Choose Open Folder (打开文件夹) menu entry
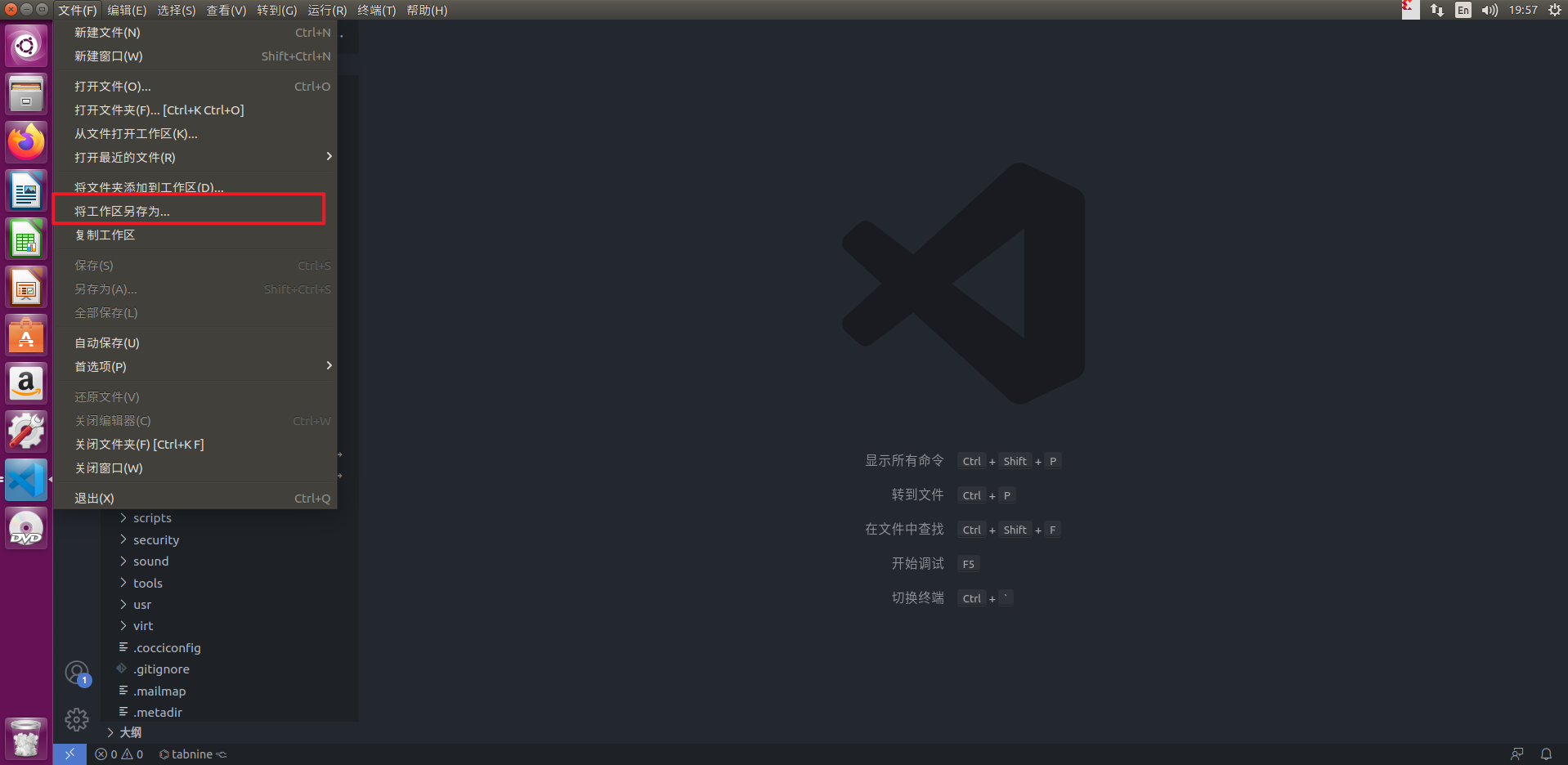The width and height of the screenshot is (1568, 765). [x=195, y=110]
